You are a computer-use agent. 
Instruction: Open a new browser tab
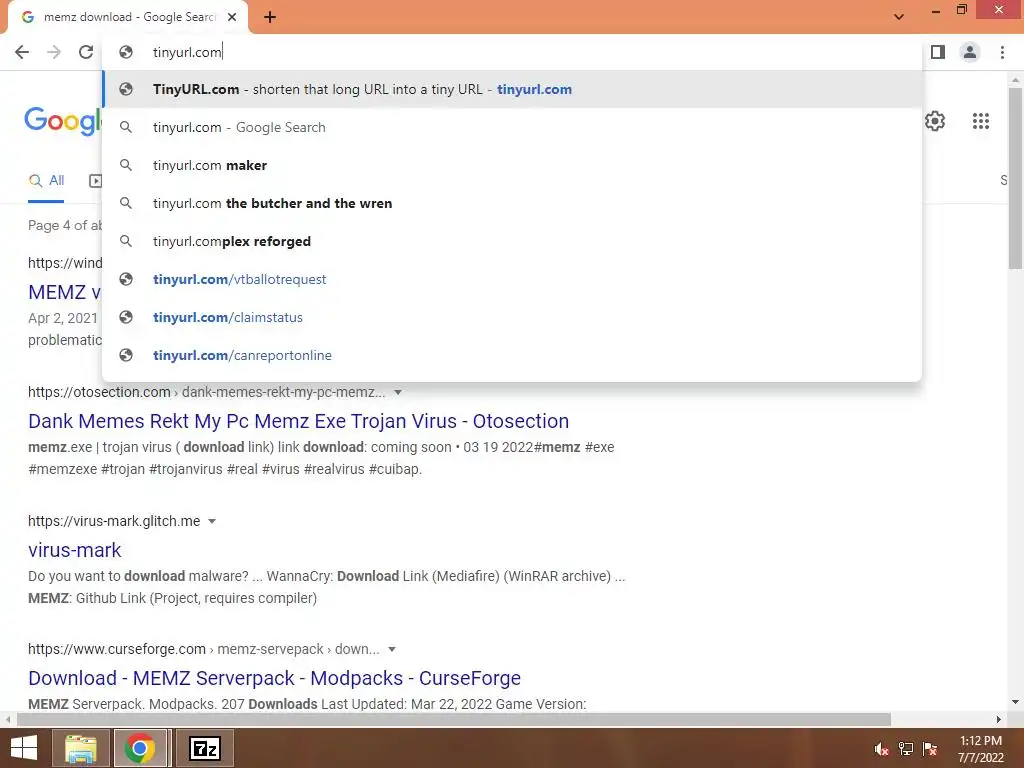[270, 17]
